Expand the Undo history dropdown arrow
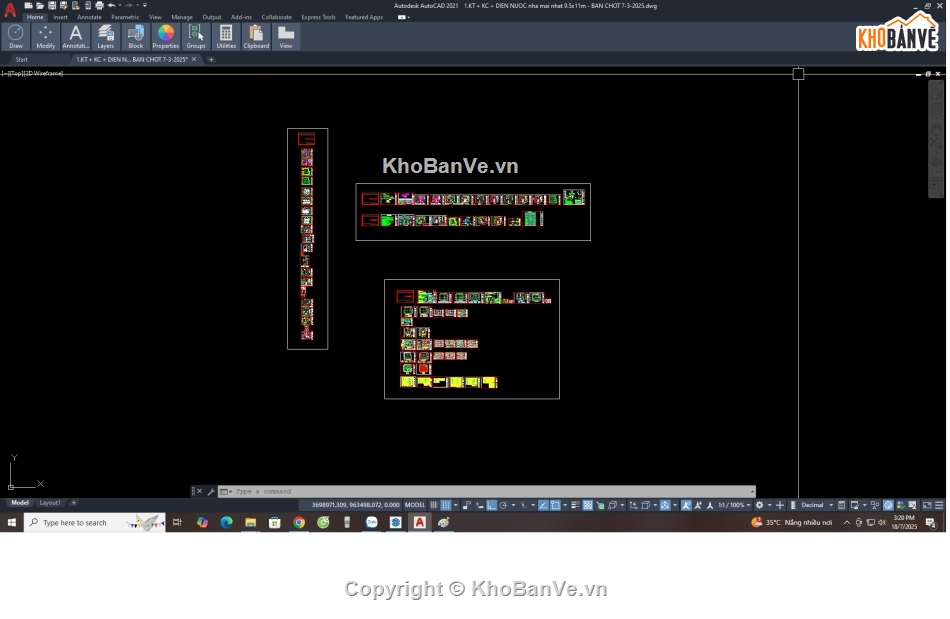 click(120, 5)
